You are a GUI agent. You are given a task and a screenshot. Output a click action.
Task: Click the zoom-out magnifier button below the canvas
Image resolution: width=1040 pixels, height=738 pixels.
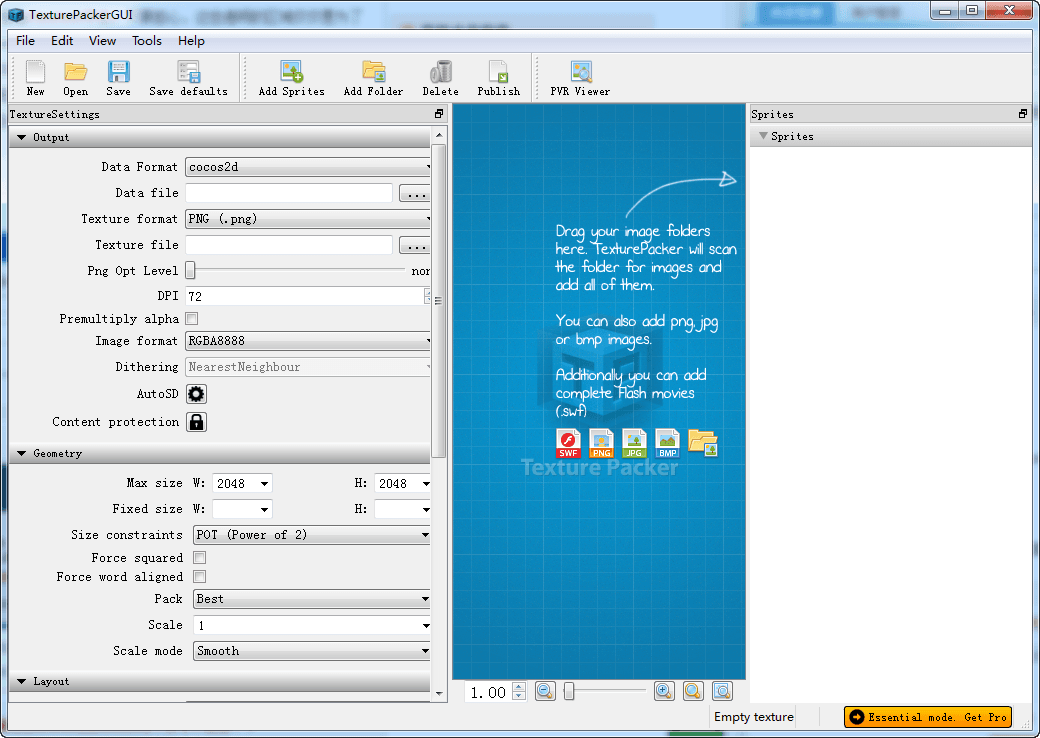click(545, 690)
